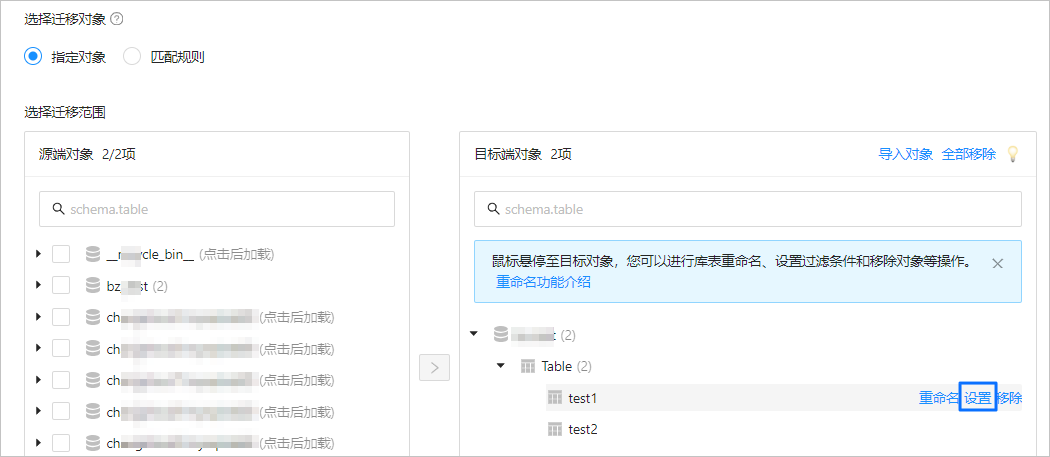This screenshot has width=1050, height=457.
Task: Click 移除 to remove test1
Action: [x=1009, y=397]
